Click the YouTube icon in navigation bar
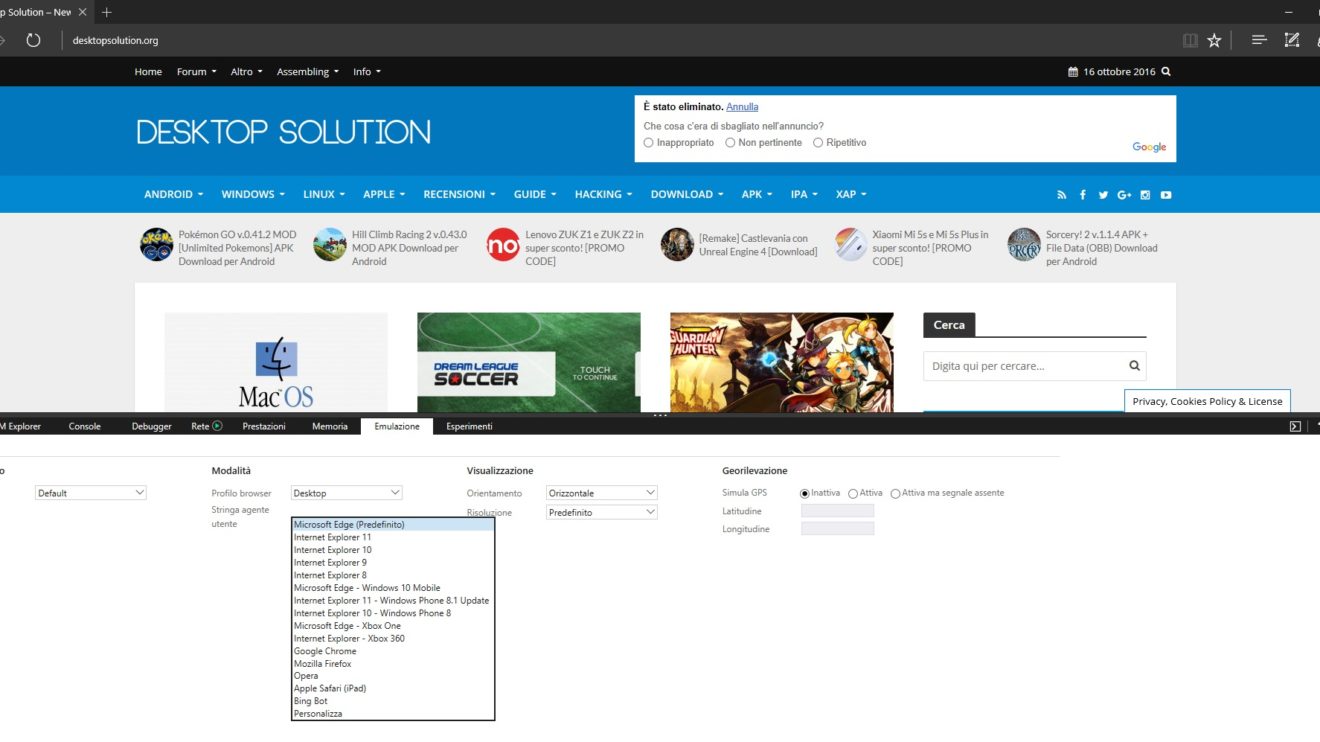 1166,195
